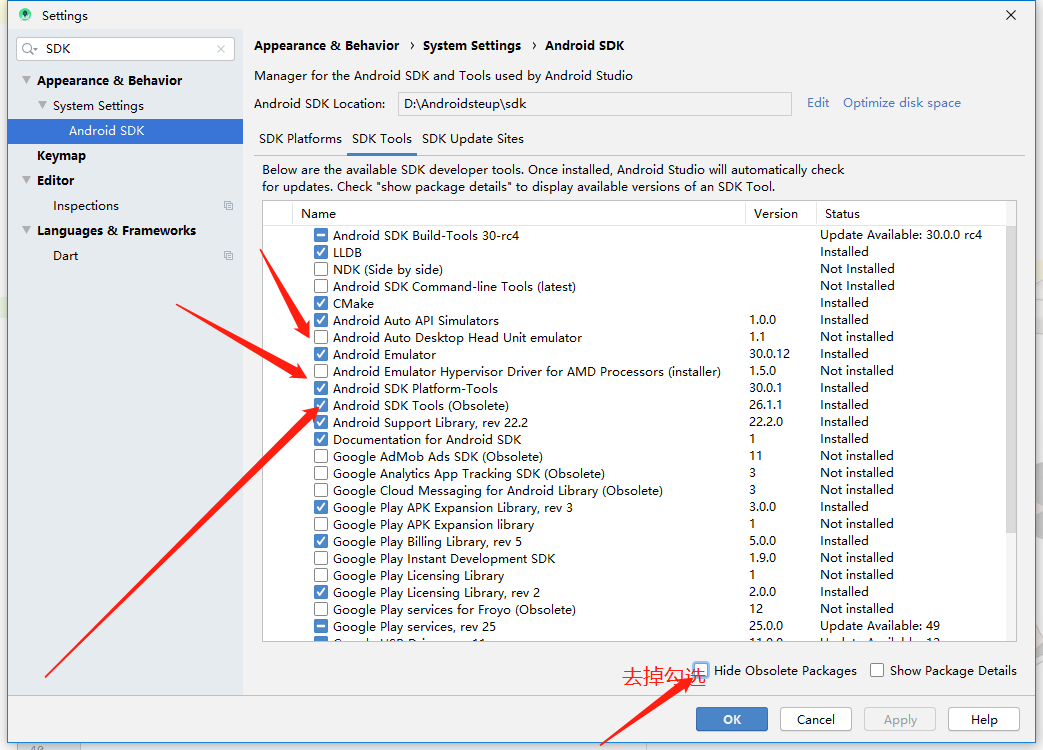Viewport: 1043px width, 750px height.
Task: Switch to SDK Tools tab
Action: [x=382, y=138]
